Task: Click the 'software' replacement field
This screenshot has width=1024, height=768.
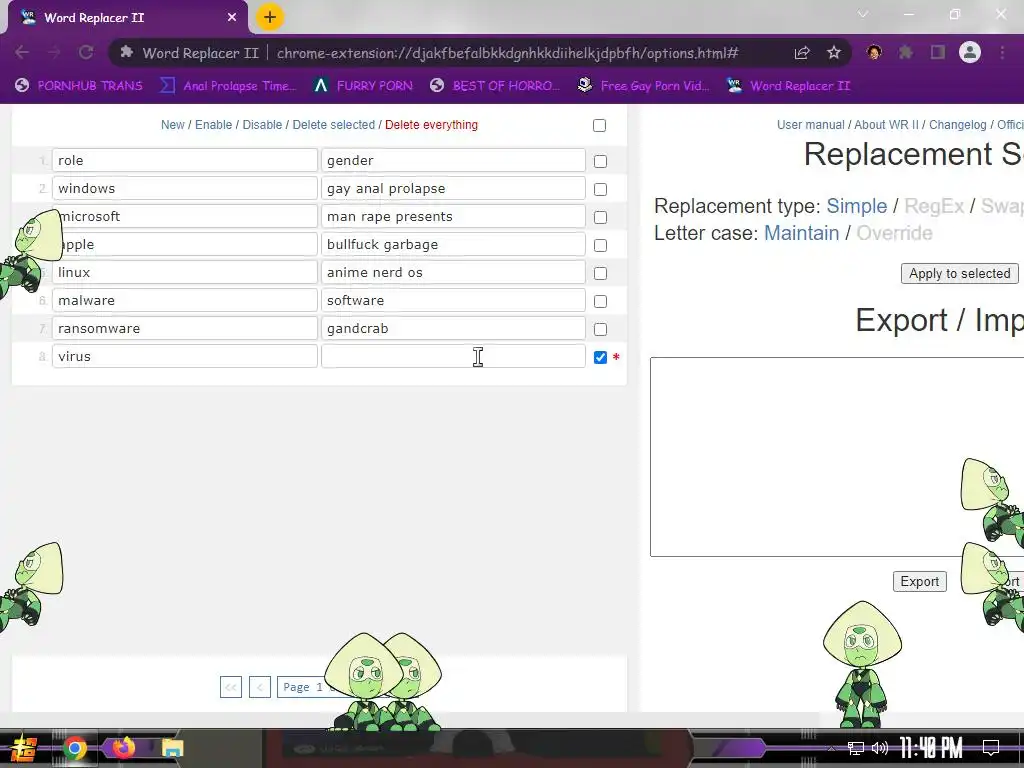Action: click(453, 300)
